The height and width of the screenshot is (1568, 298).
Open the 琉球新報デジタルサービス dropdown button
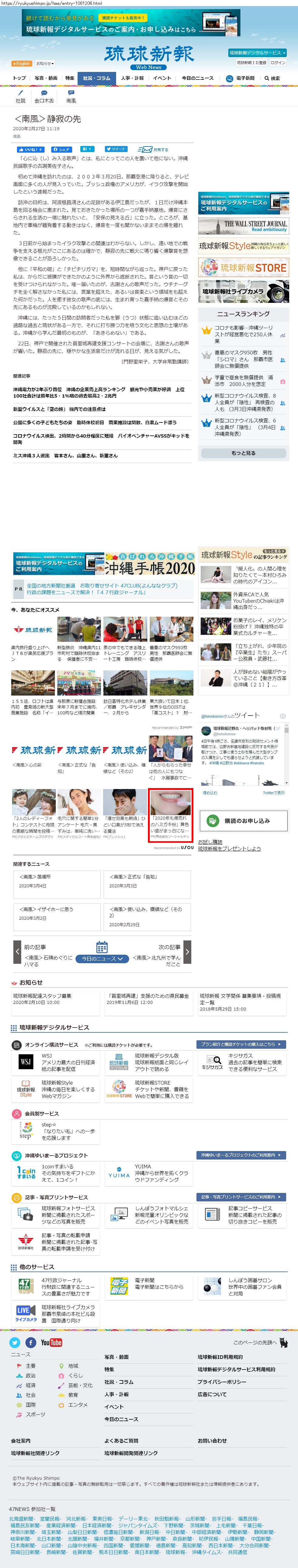tap(258, 53)
